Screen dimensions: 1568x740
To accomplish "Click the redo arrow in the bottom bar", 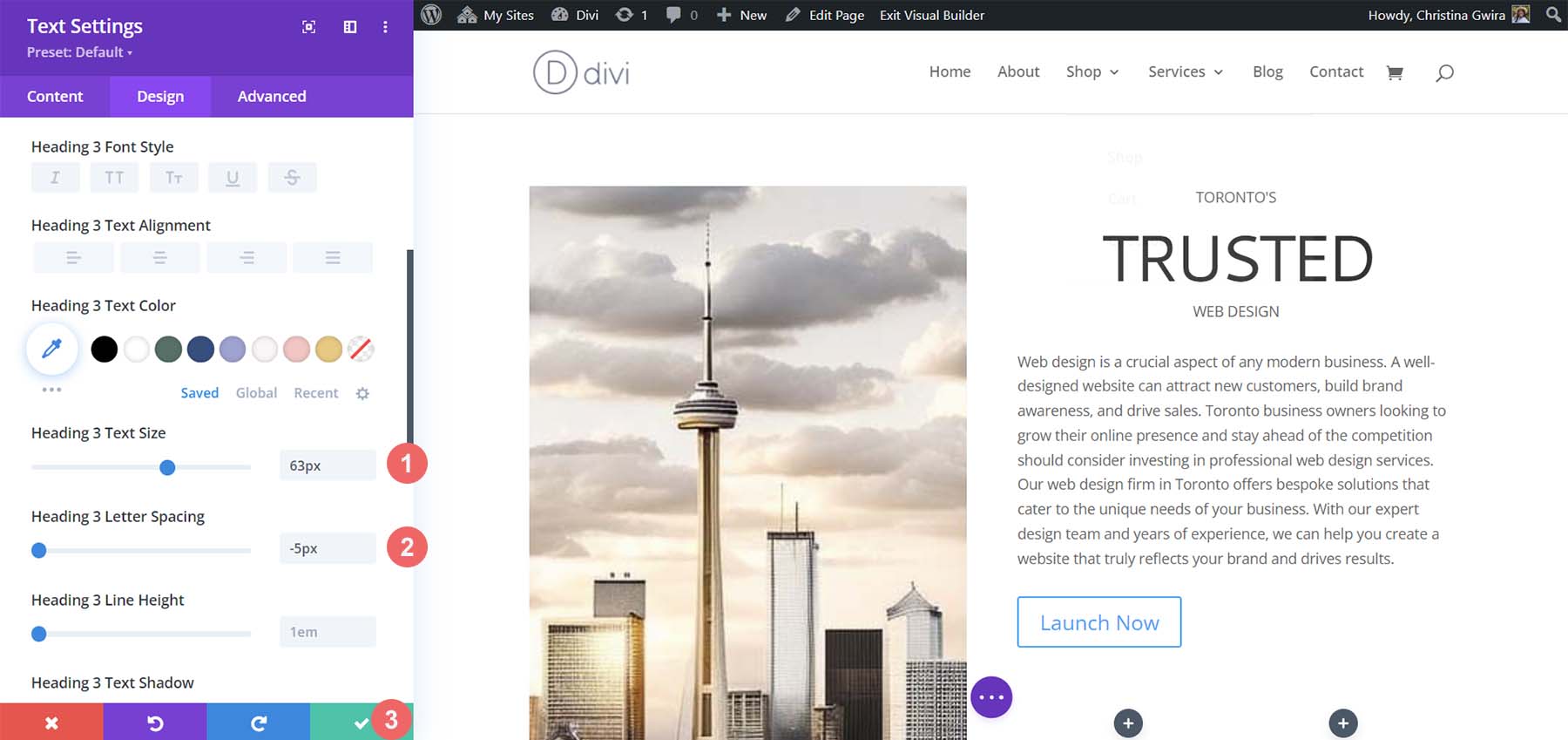I will [258, 723].
